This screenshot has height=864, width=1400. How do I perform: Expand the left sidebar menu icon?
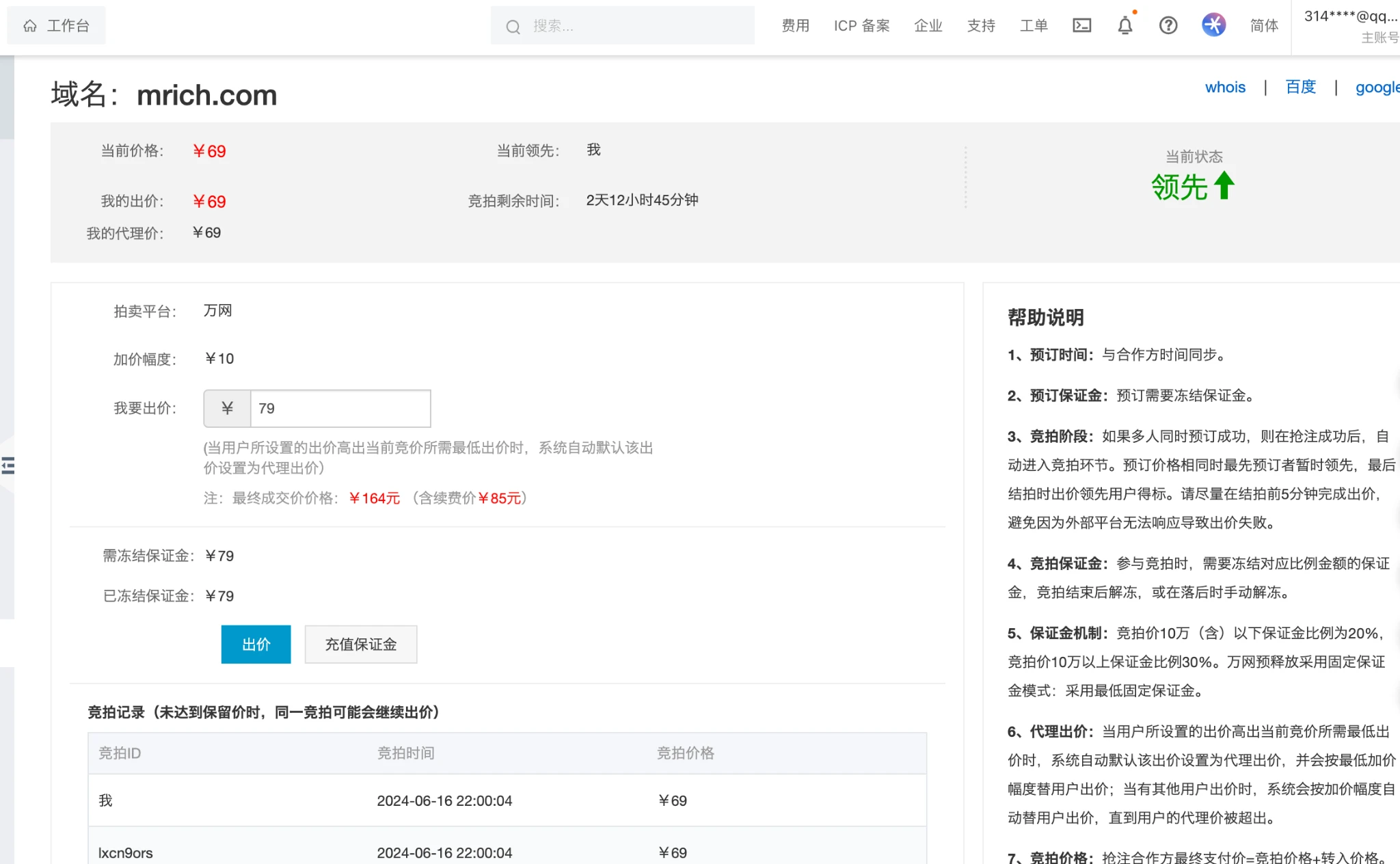point(8,465)
